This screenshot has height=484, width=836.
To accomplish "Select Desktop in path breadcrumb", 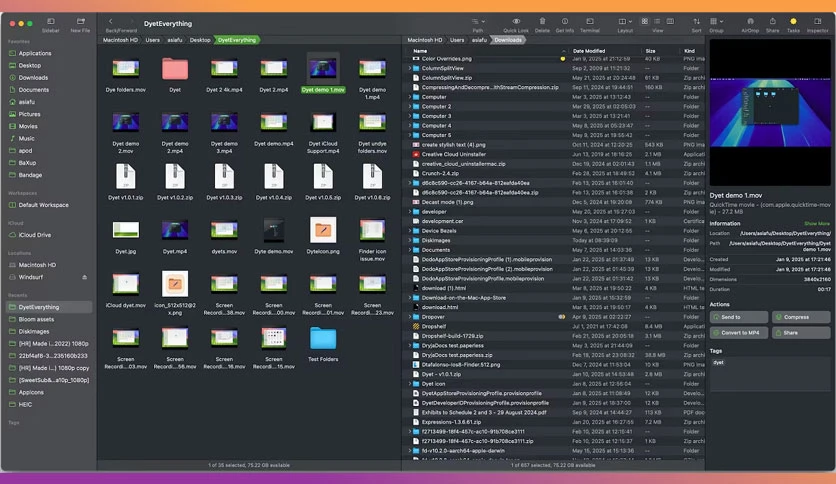I will (x=200, y=40).
